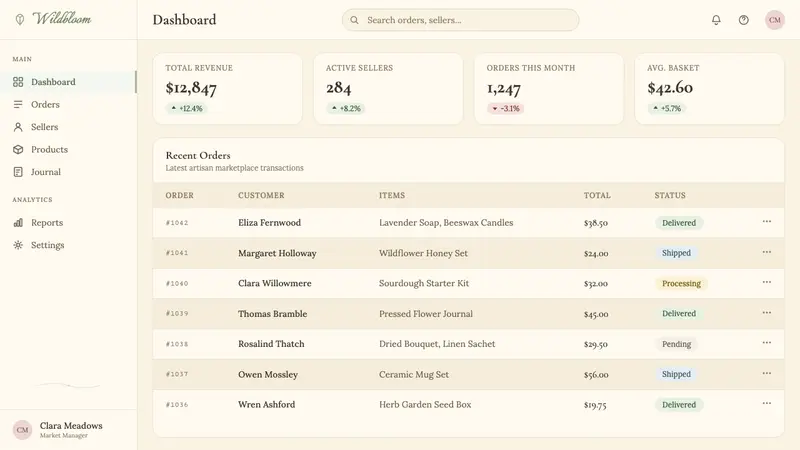Open Orders in sidebar
This screenshot has height=450, width=800.
(68, 104)
